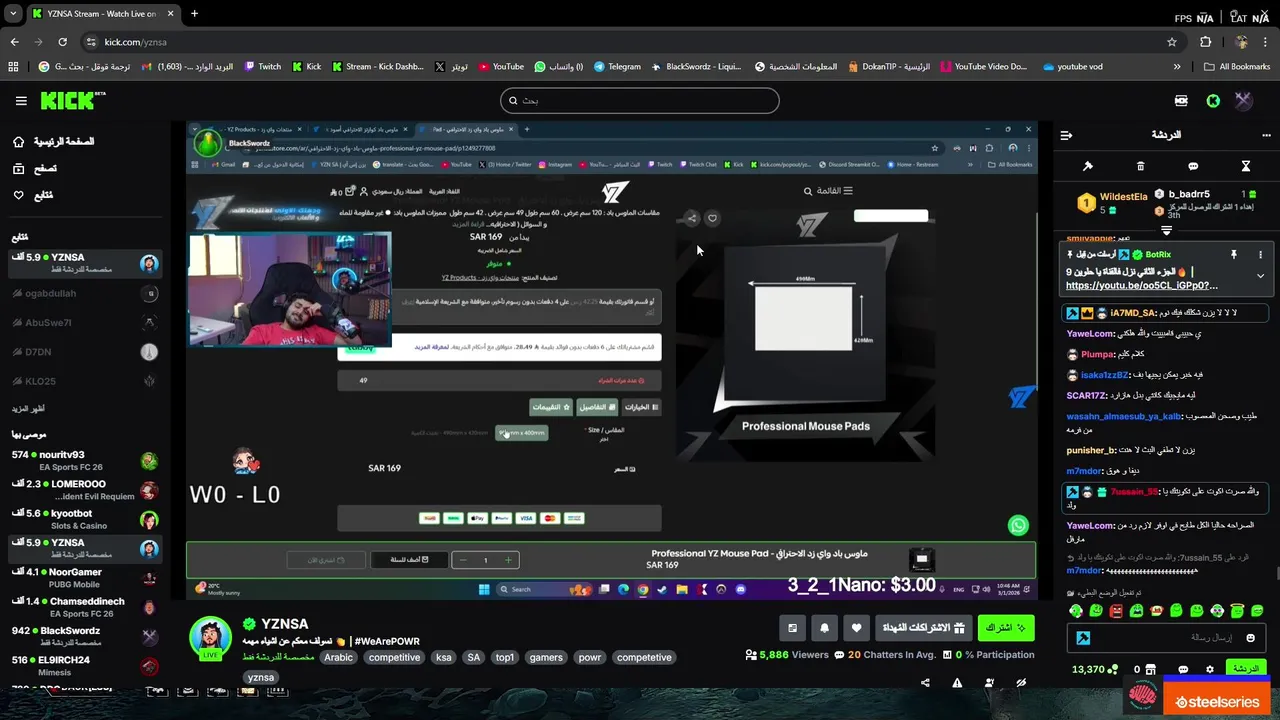Open recommended channel LOMEROOO

(84, 490)
